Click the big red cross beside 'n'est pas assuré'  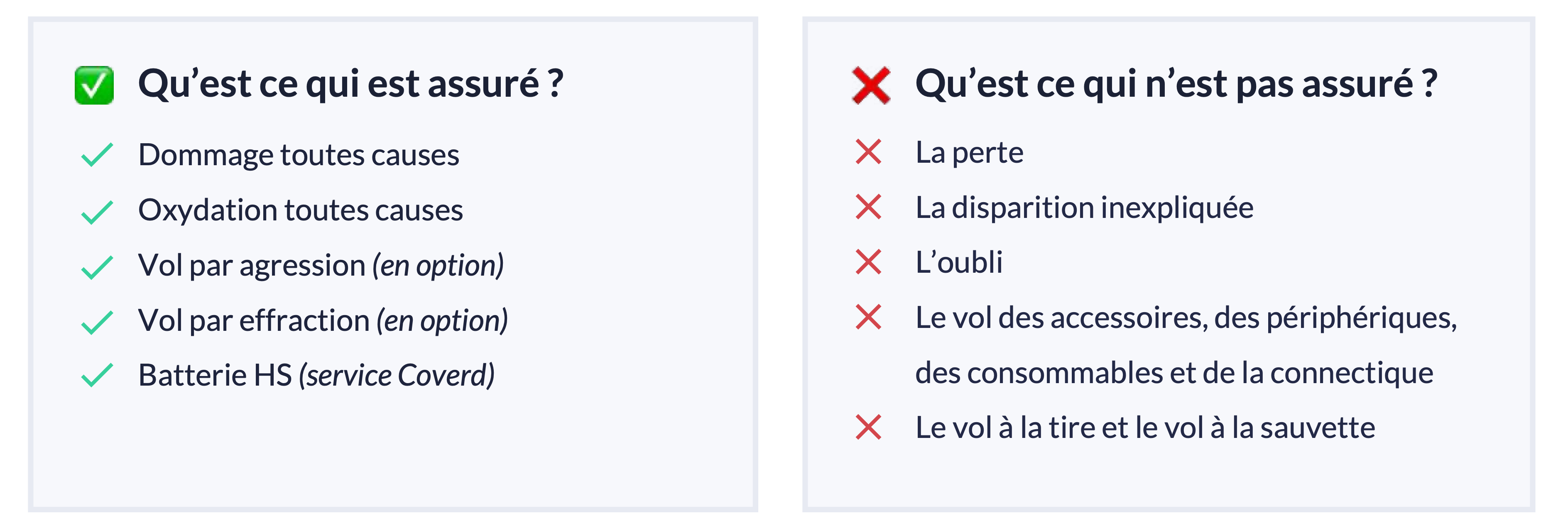point(871,85)
